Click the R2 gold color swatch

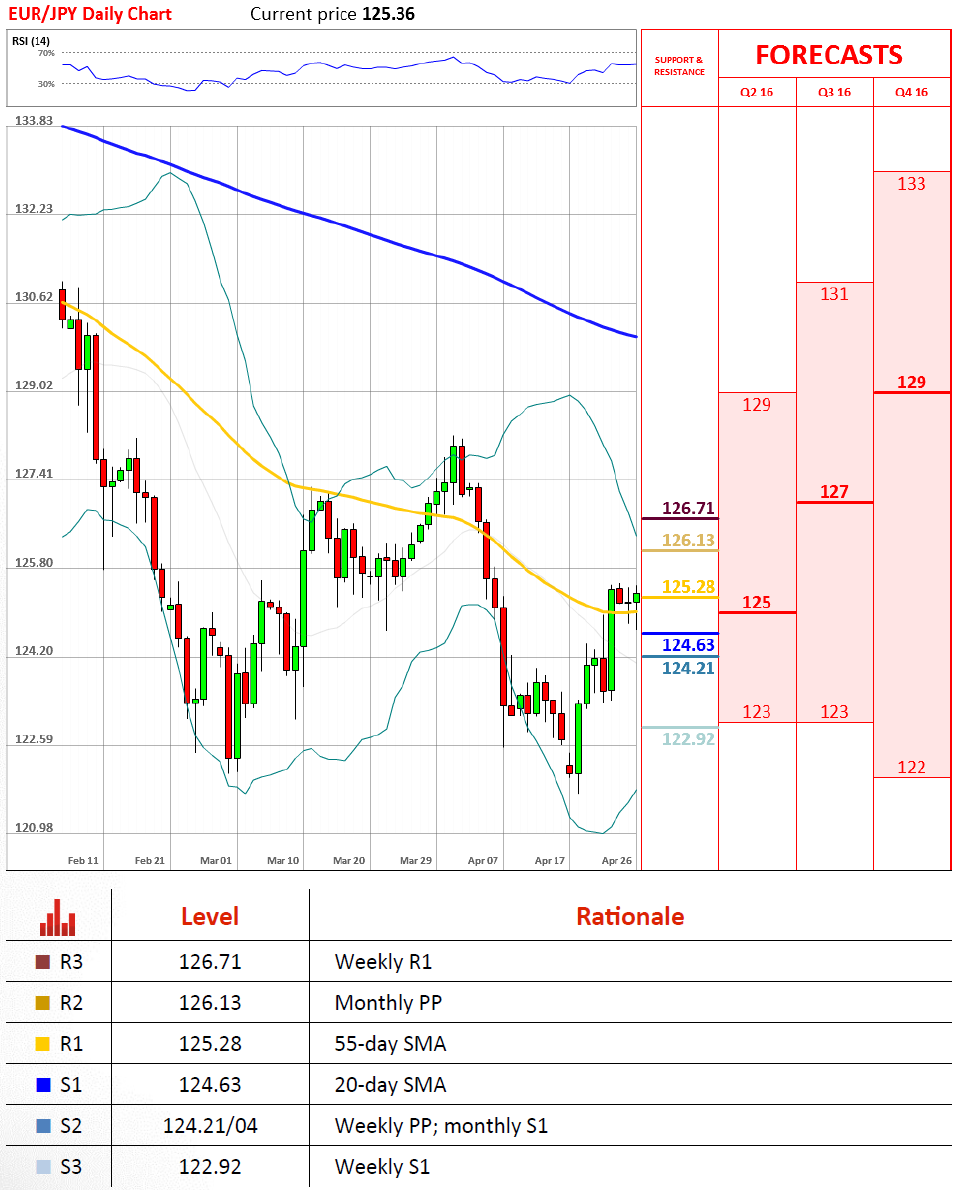click(x=43, y=1003)
